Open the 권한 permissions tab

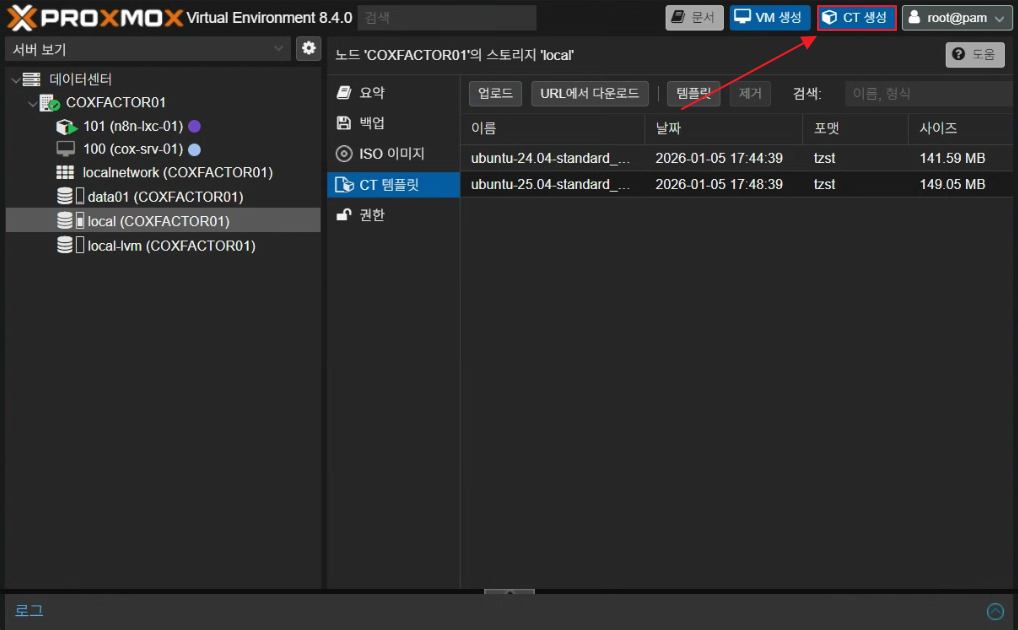pos(393,215)
